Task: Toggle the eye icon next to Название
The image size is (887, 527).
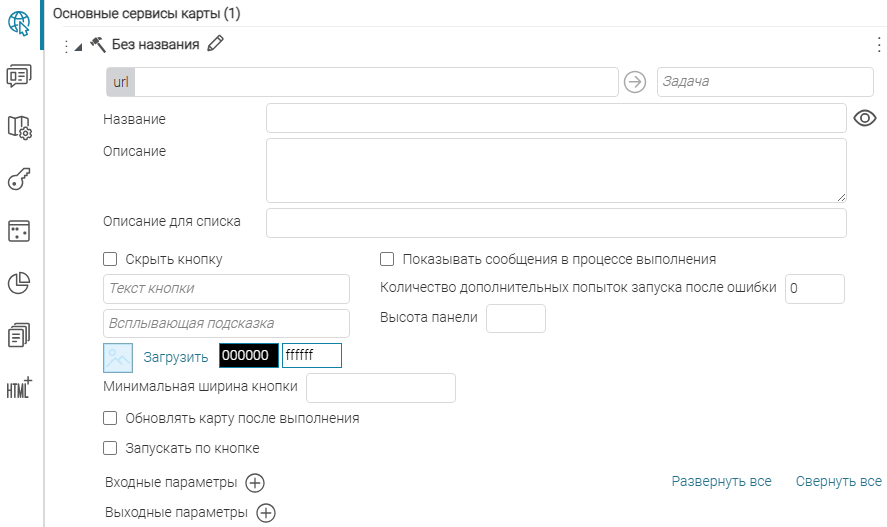Action: [x=864, y=118]
